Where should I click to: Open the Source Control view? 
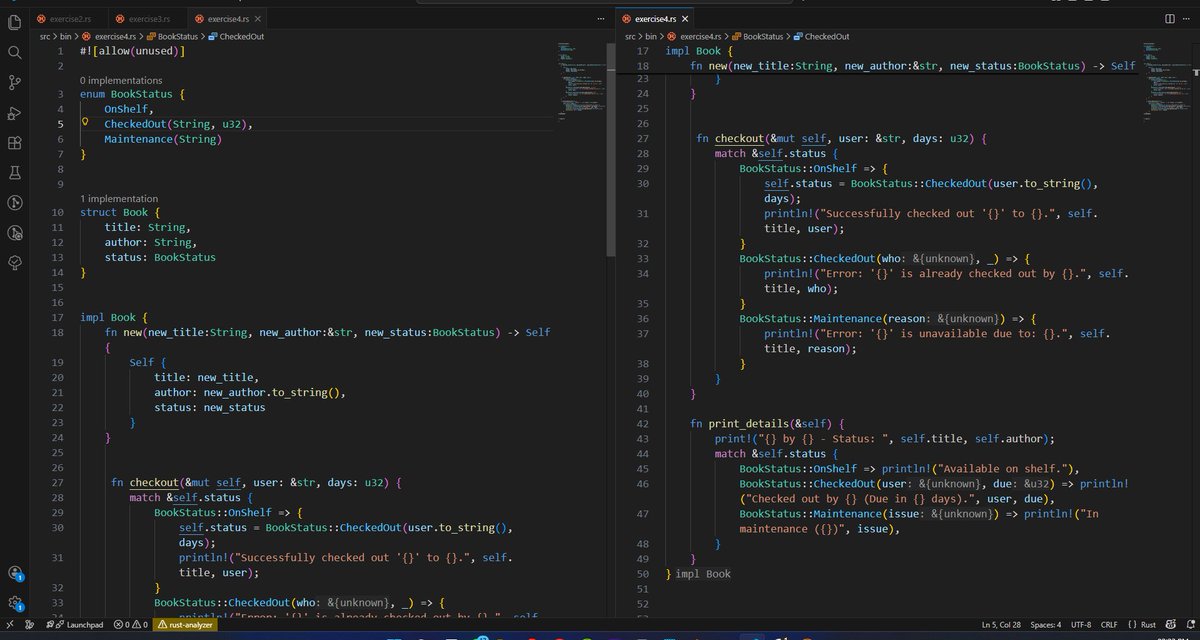[15, 82]
